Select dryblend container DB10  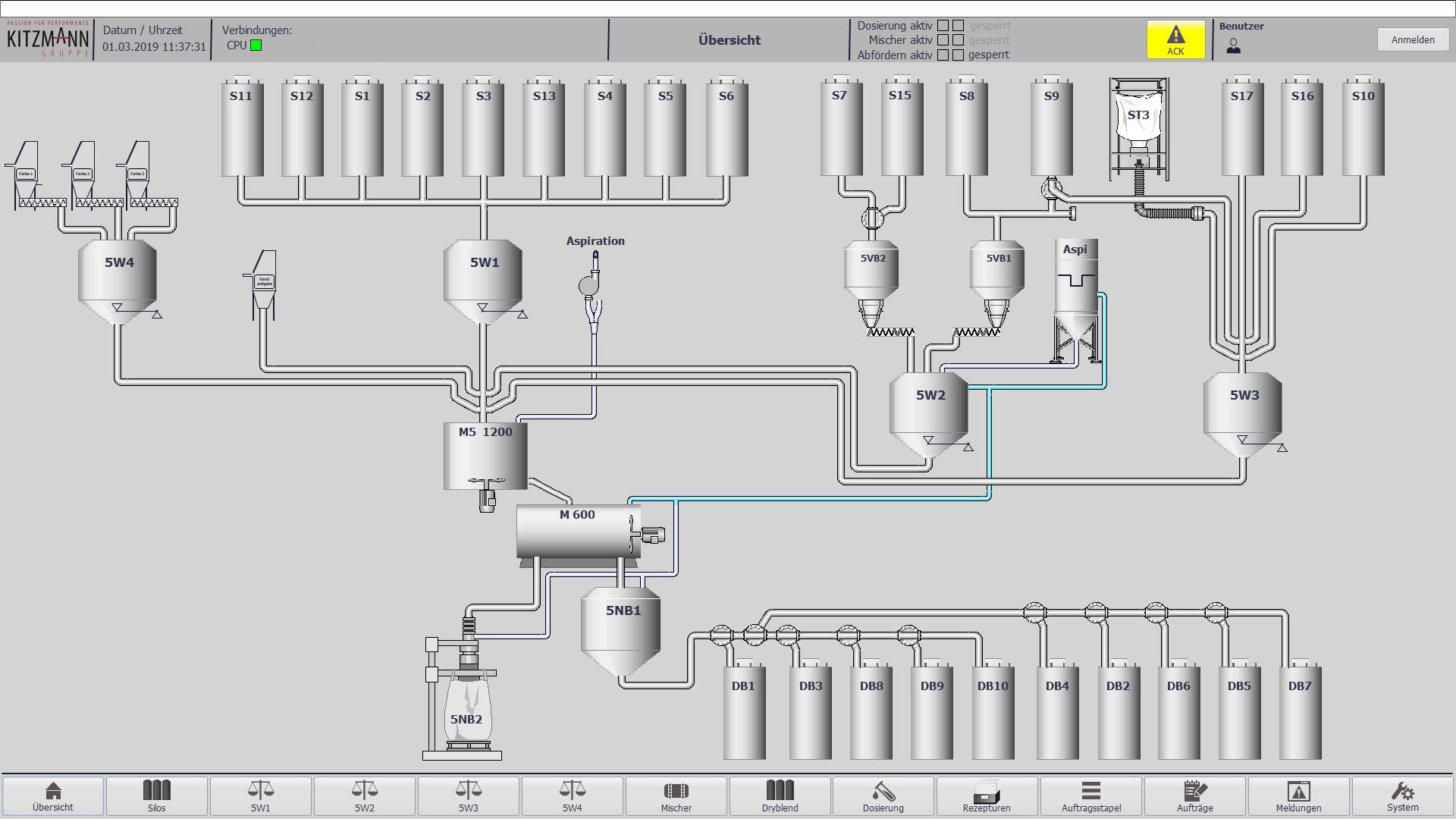(x=993, y=710)
